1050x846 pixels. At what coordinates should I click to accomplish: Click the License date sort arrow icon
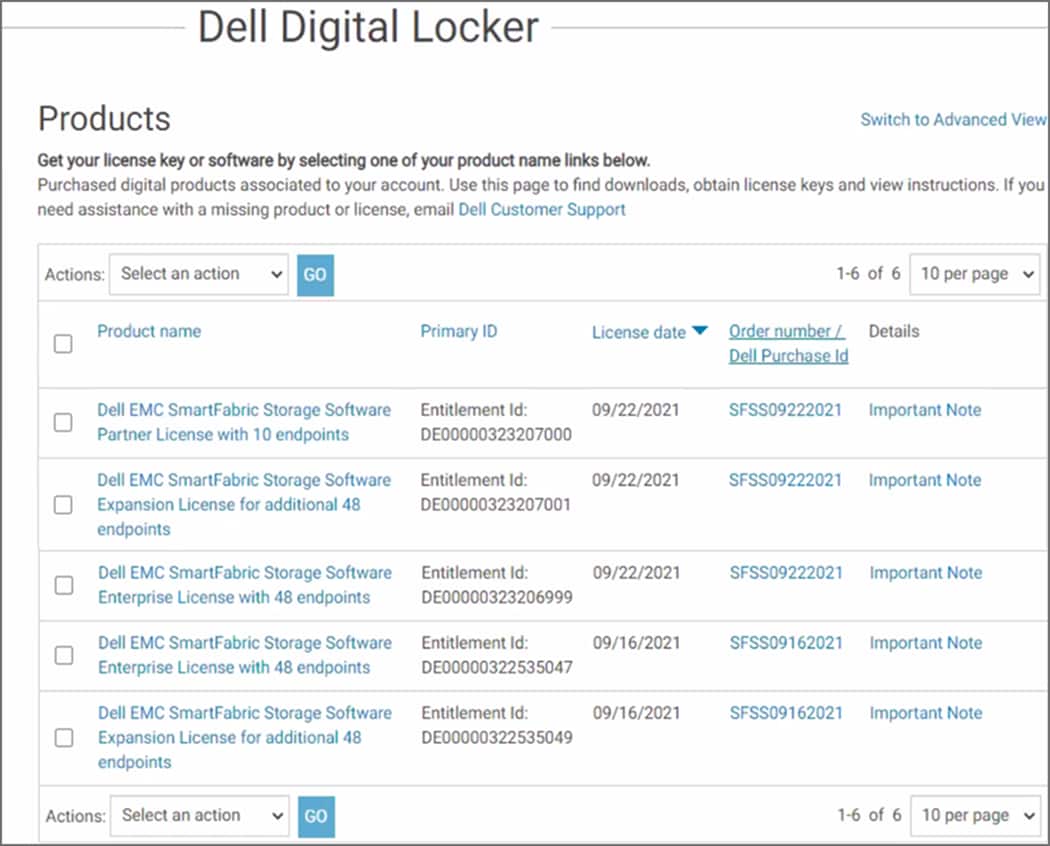(700, 330)
